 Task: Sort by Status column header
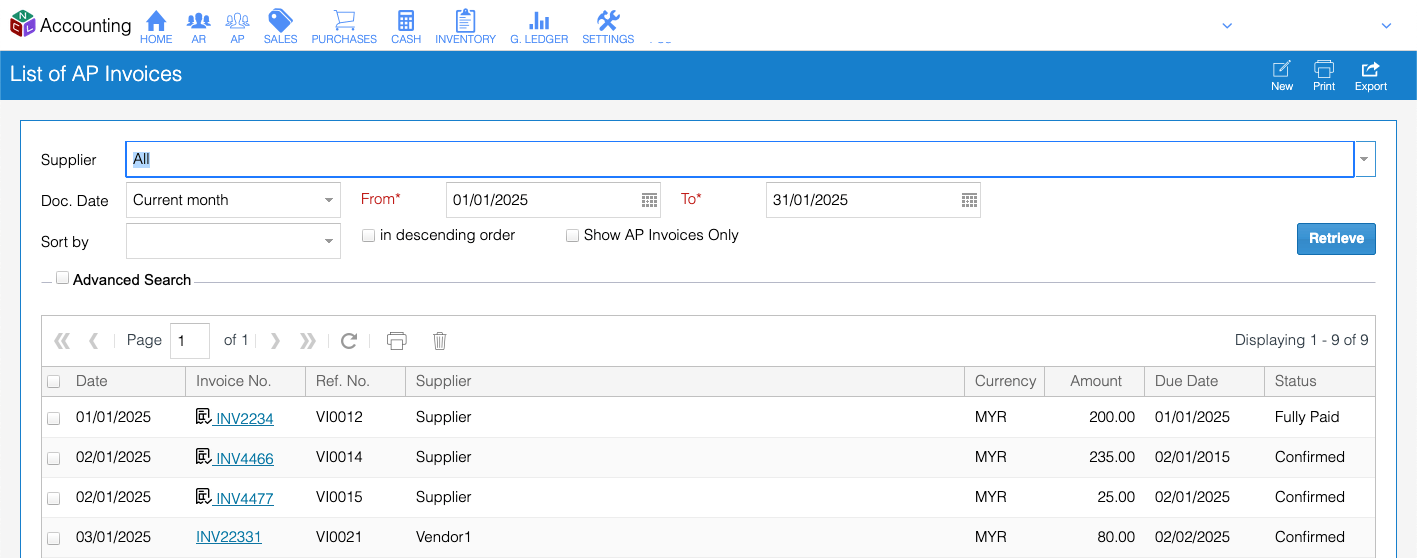[1320, 381]
